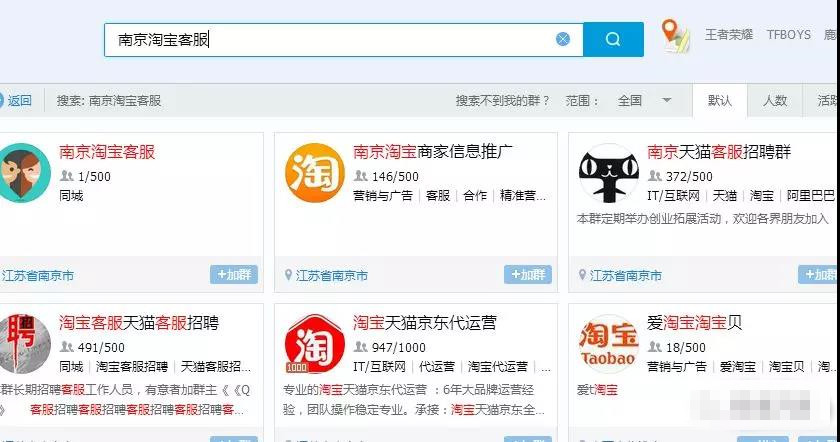Image resolution: width=840 pixels, height=442 pixels.
Task: Open the 南京淘宝客服 group avatar
Action: click(x=22, y=173)
